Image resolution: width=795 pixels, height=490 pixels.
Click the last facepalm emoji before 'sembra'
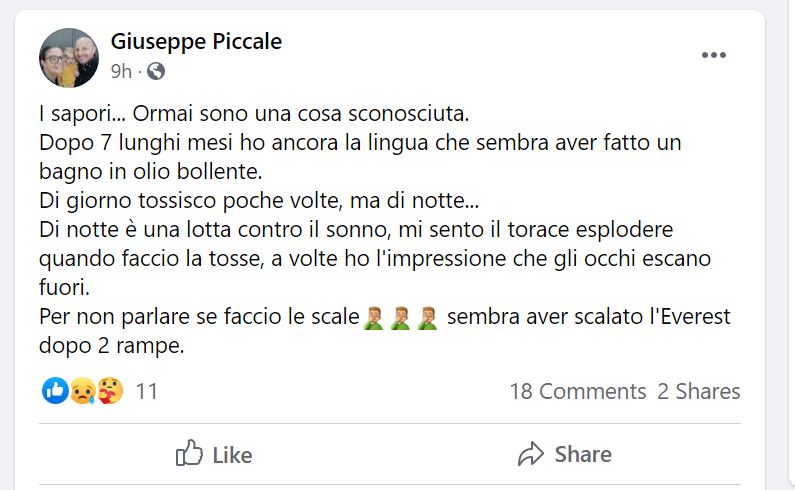coord(427,319)
